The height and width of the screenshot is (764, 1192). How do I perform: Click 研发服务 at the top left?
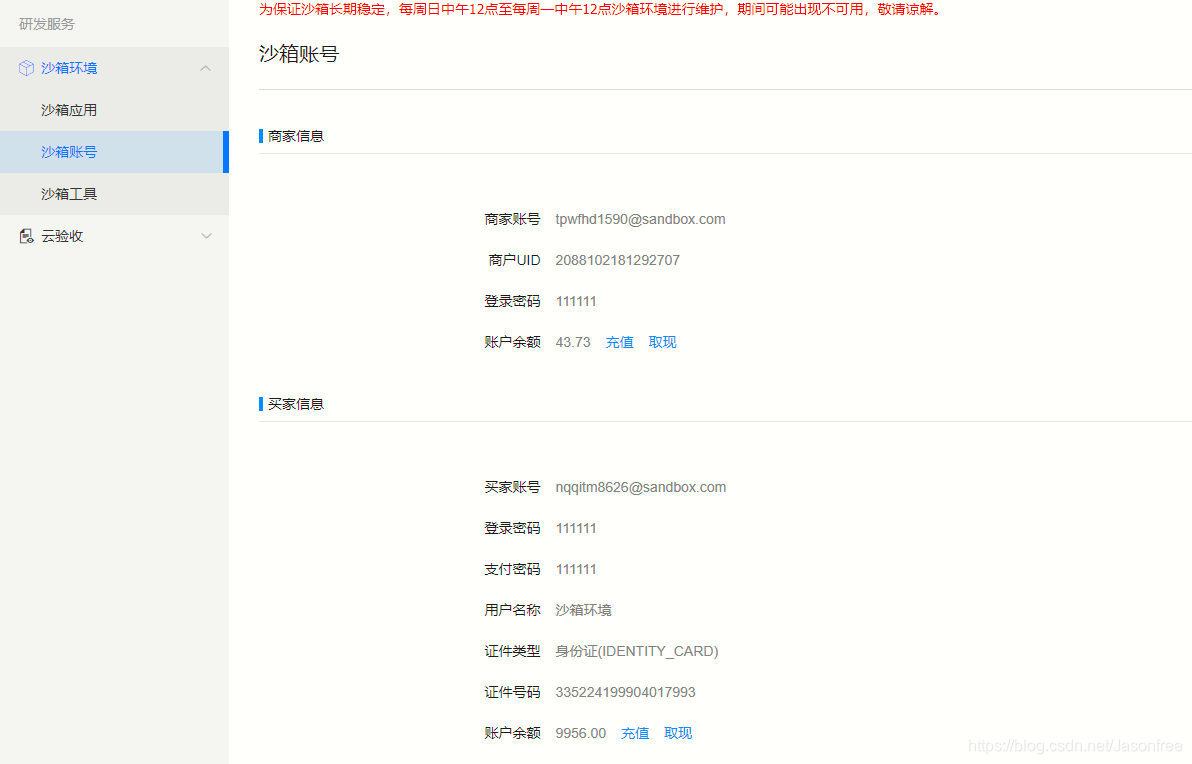point(46,24)
